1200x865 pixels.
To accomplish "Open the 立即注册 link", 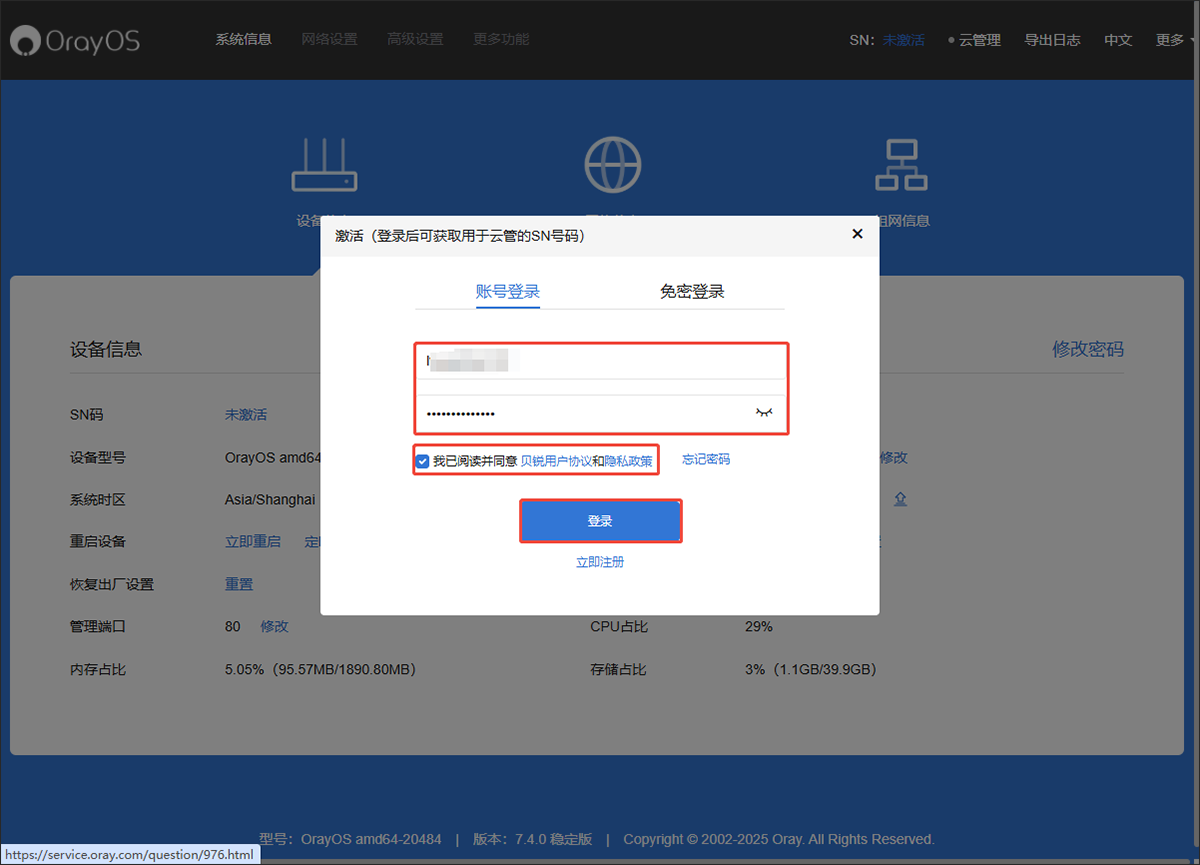I will tap(600, 562).
